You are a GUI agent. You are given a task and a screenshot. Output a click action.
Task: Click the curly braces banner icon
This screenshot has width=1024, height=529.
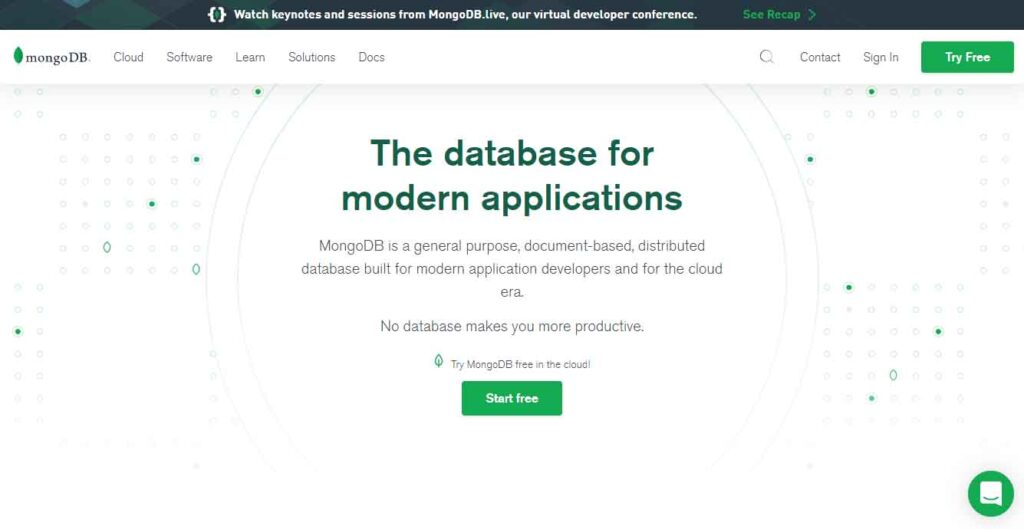coord(217,14)
